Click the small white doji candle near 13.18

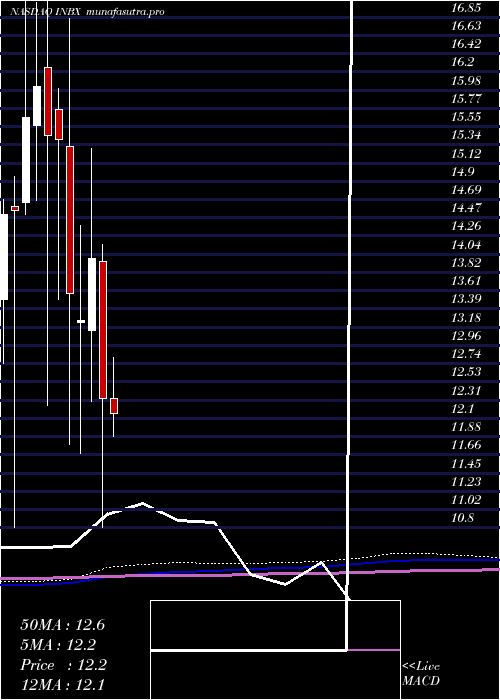(x=81, y=321)
